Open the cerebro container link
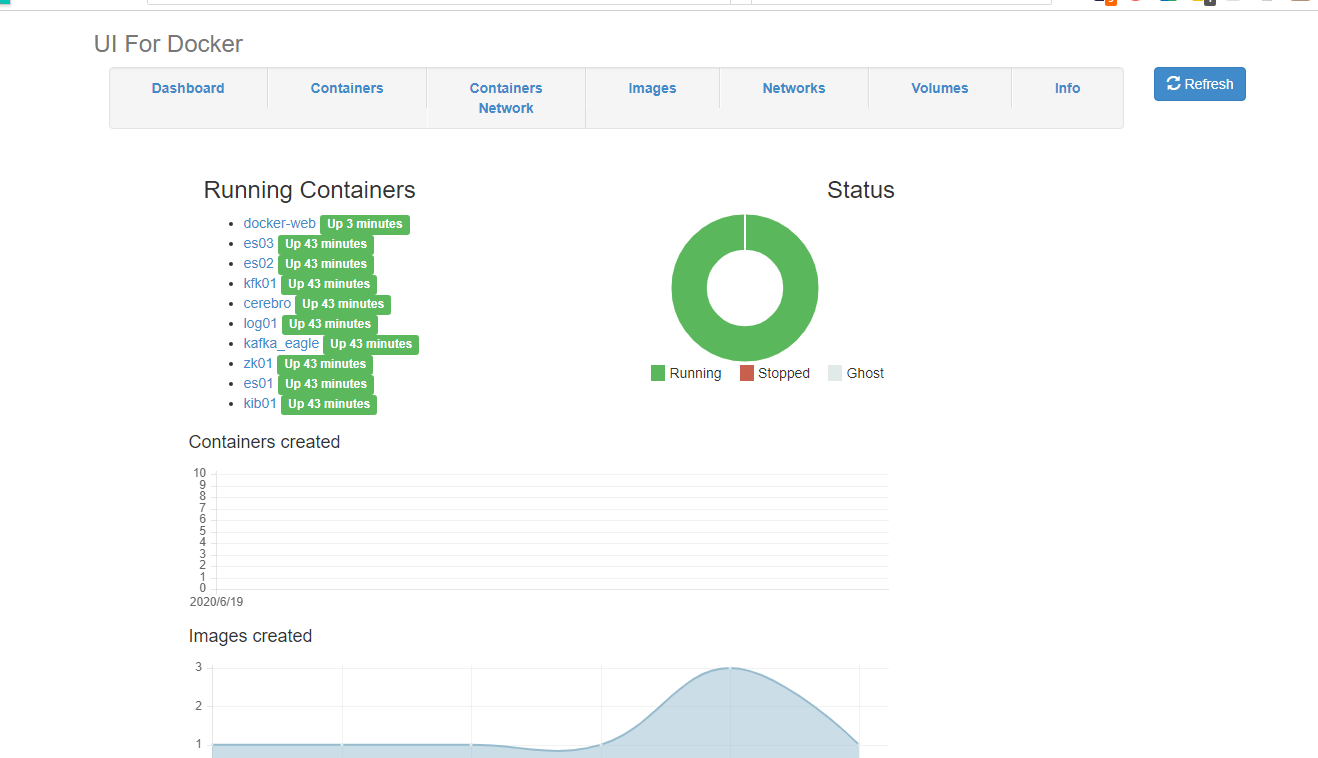 267,303
